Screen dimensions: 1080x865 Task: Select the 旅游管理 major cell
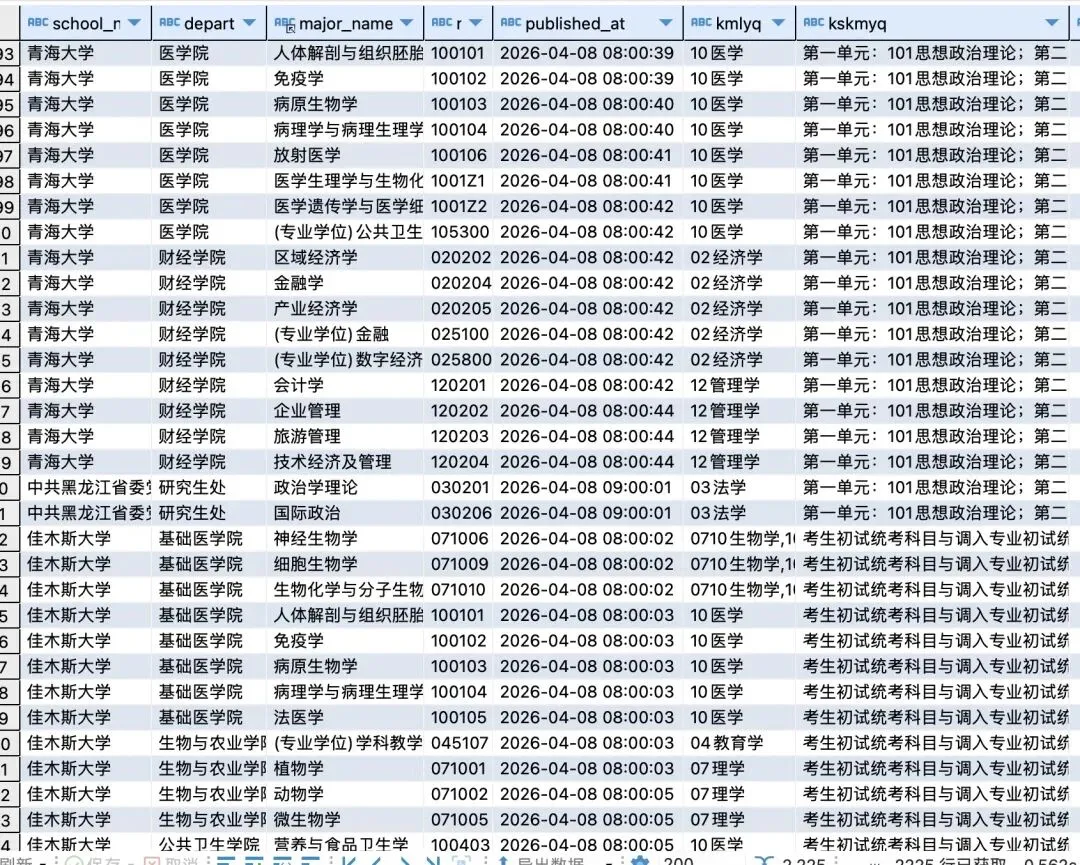point(345,436)
